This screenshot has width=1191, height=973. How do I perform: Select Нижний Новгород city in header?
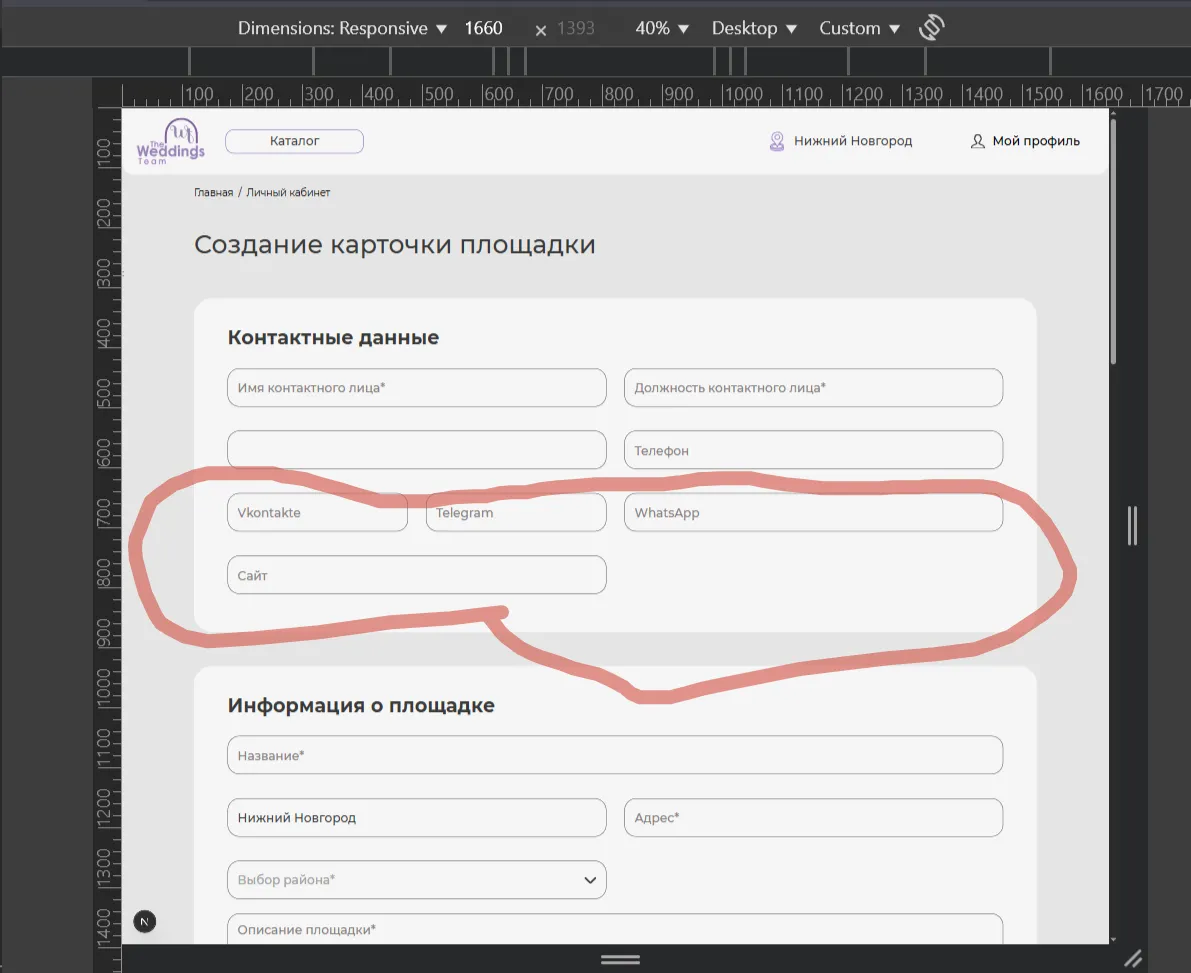852,141
